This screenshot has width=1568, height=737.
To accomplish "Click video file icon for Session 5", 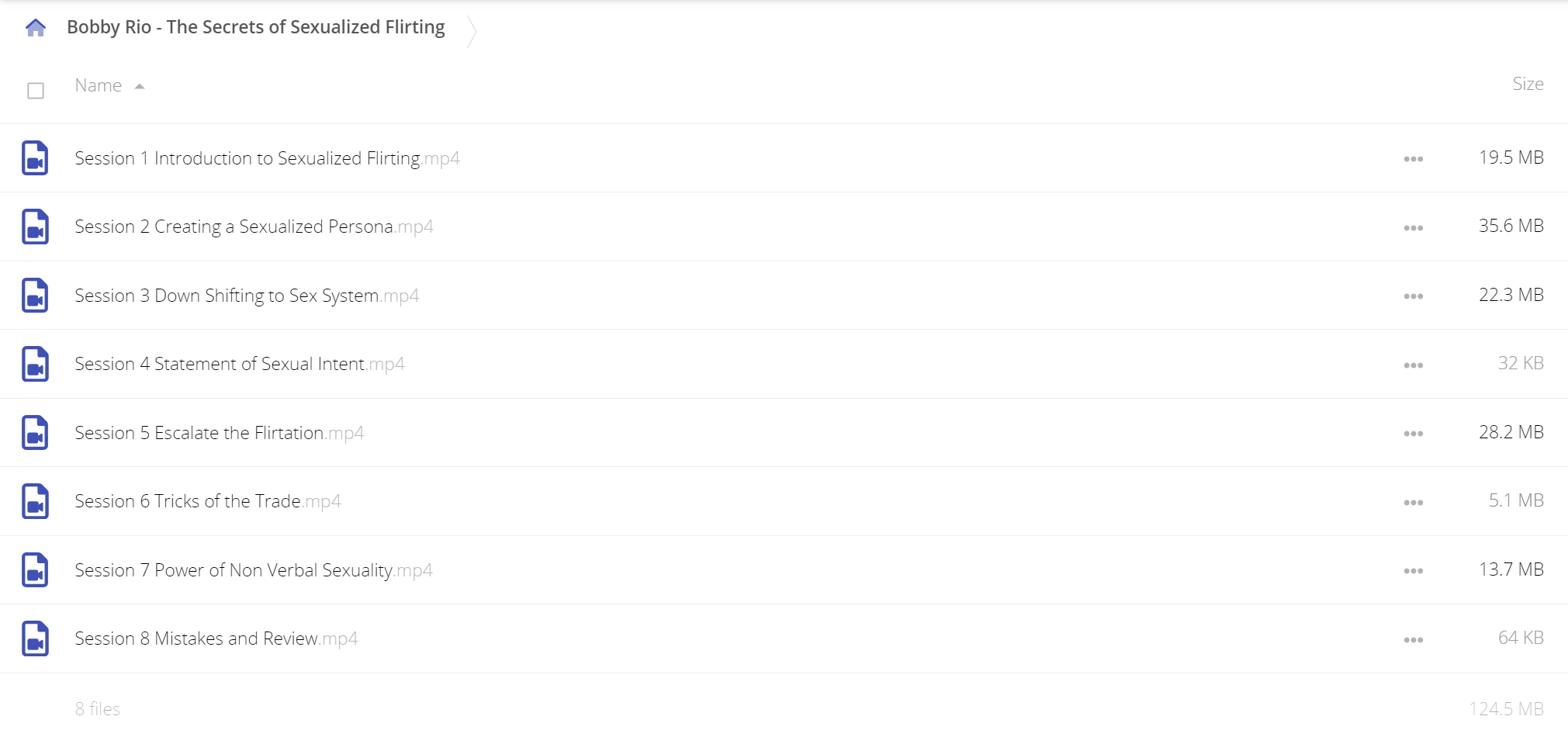I will [35, 433].
